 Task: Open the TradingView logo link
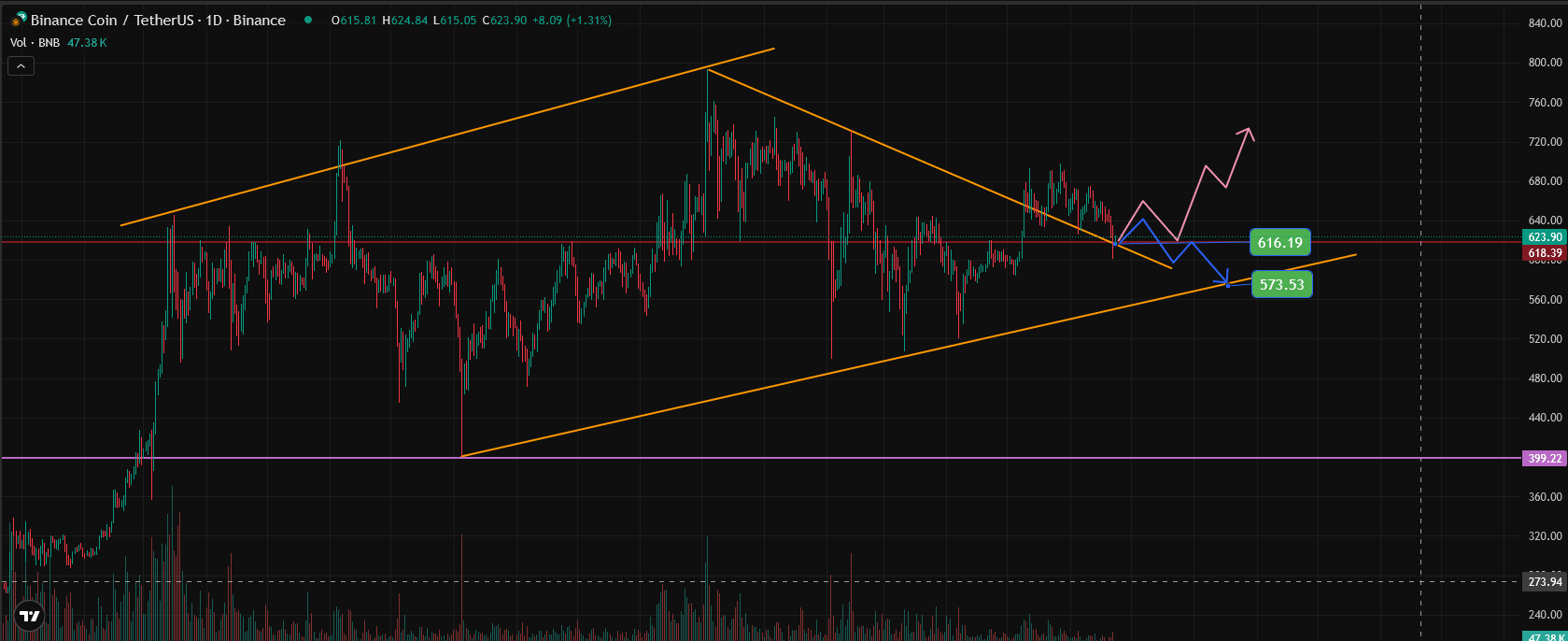30,616
